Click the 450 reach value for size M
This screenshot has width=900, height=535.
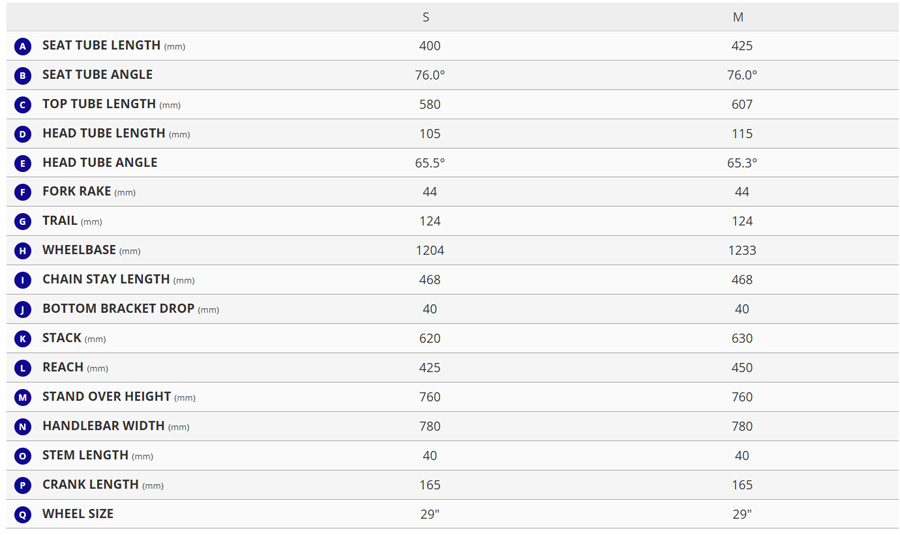(x=742, y=367)
